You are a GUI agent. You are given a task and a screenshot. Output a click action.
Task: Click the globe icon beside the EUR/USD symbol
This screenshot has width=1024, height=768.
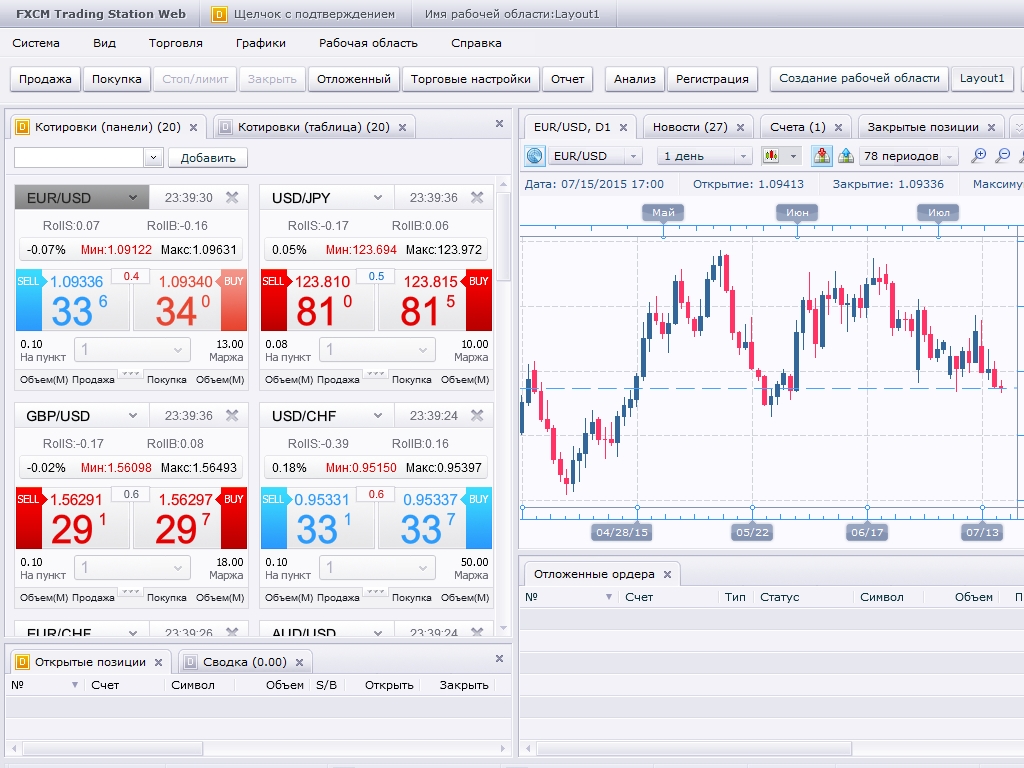pos(534,156)
